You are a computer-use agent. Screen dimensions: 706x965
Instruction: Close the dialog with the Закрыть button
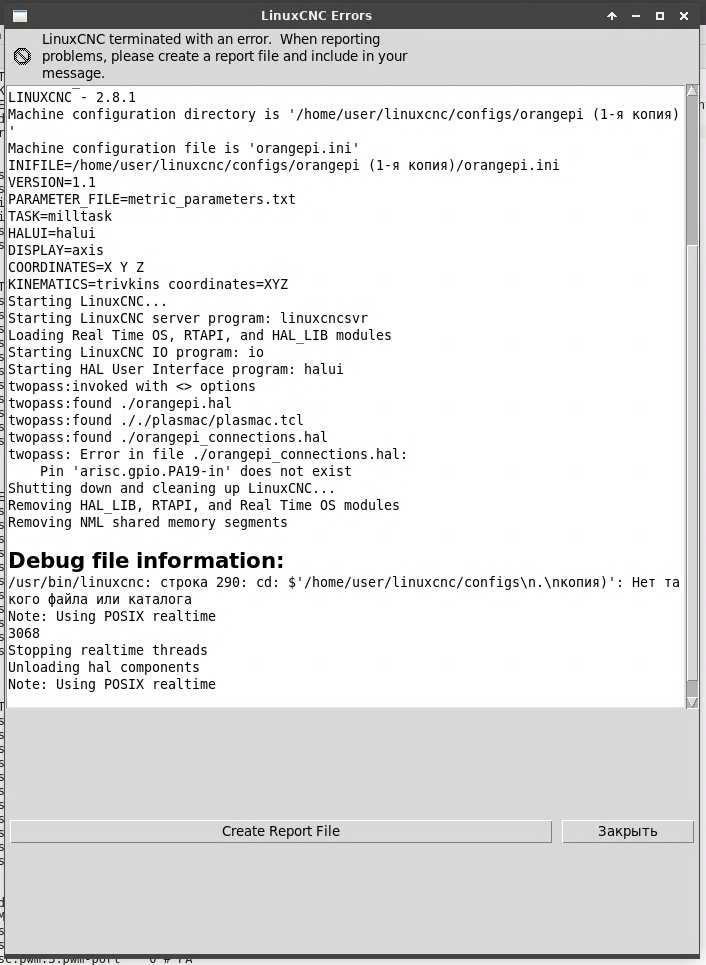click(627, 831)
